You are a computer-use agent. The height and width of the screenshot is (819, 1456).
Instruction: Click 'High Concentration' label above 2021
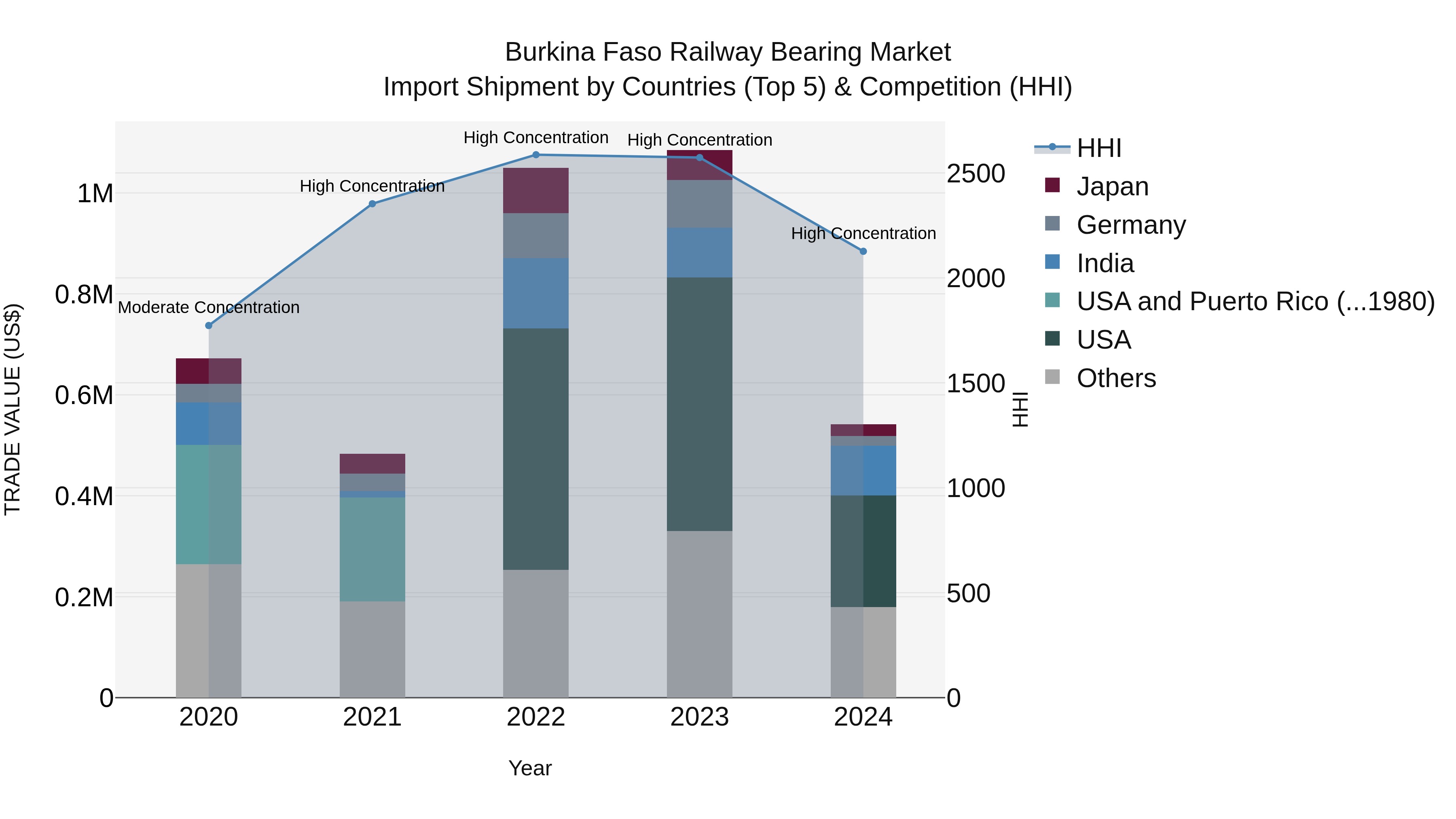tap(372, 186)
